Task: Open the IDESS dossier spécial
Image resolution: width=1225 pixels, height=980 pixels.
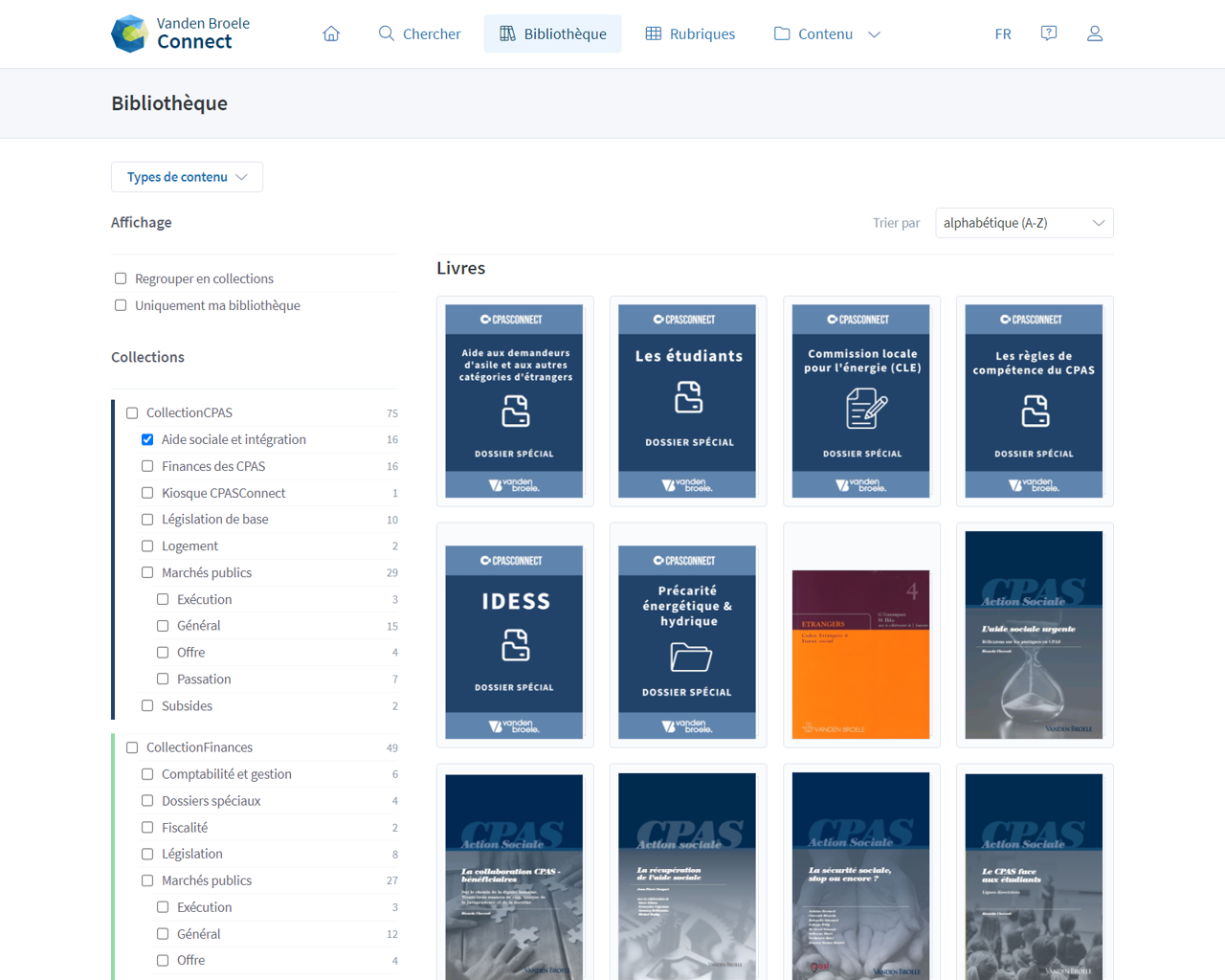Action: pyautogui.click(x=515, y=635)
